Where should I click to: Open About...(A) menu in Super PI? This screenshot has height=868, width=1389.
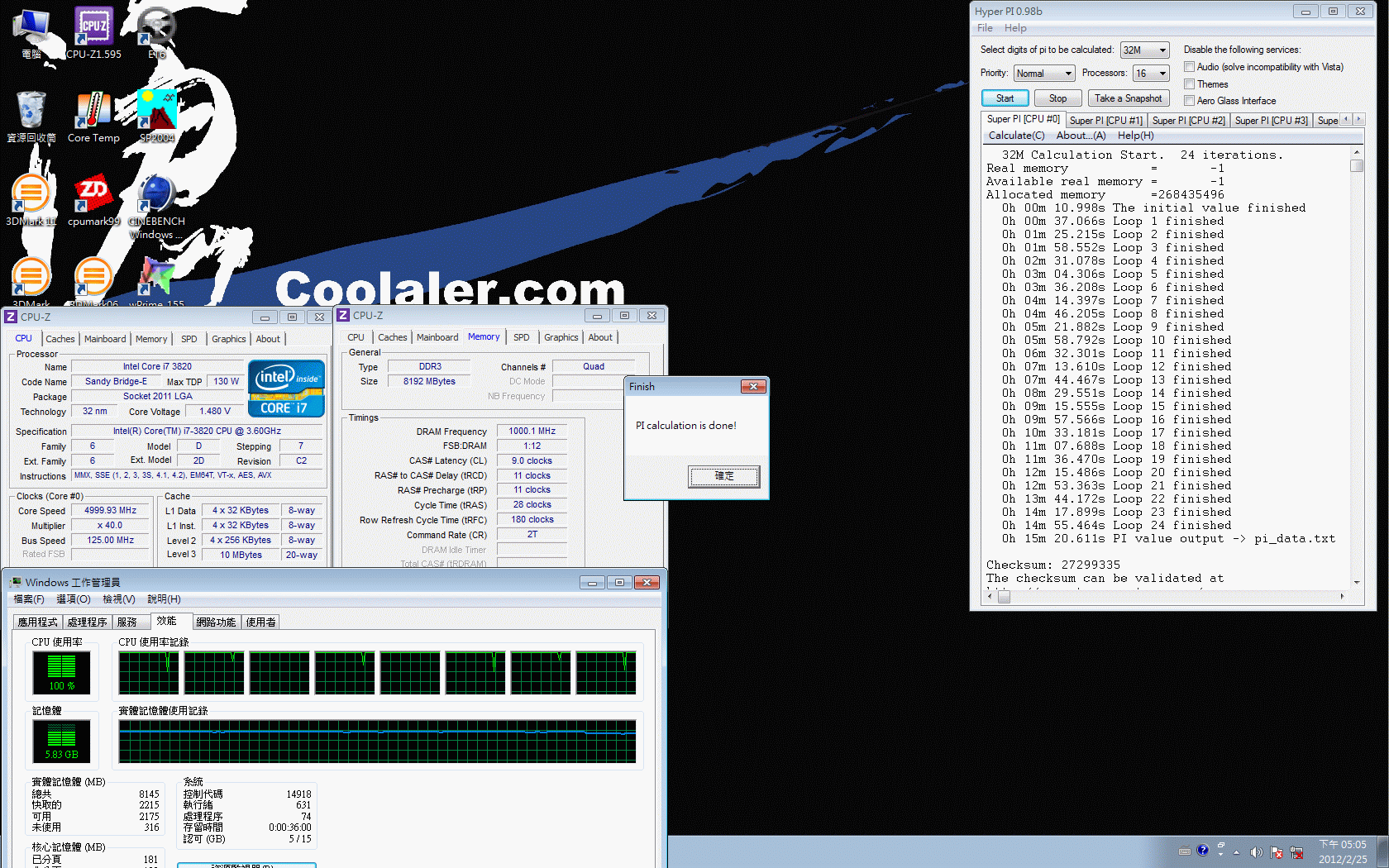pyautogui.click(x=1081, y=136)
